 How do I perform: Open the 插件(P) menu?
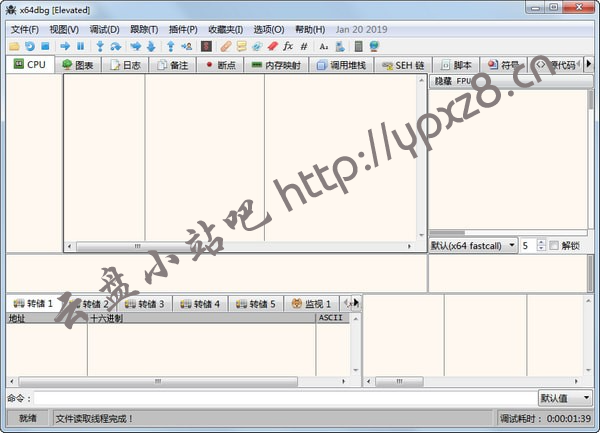183,29
